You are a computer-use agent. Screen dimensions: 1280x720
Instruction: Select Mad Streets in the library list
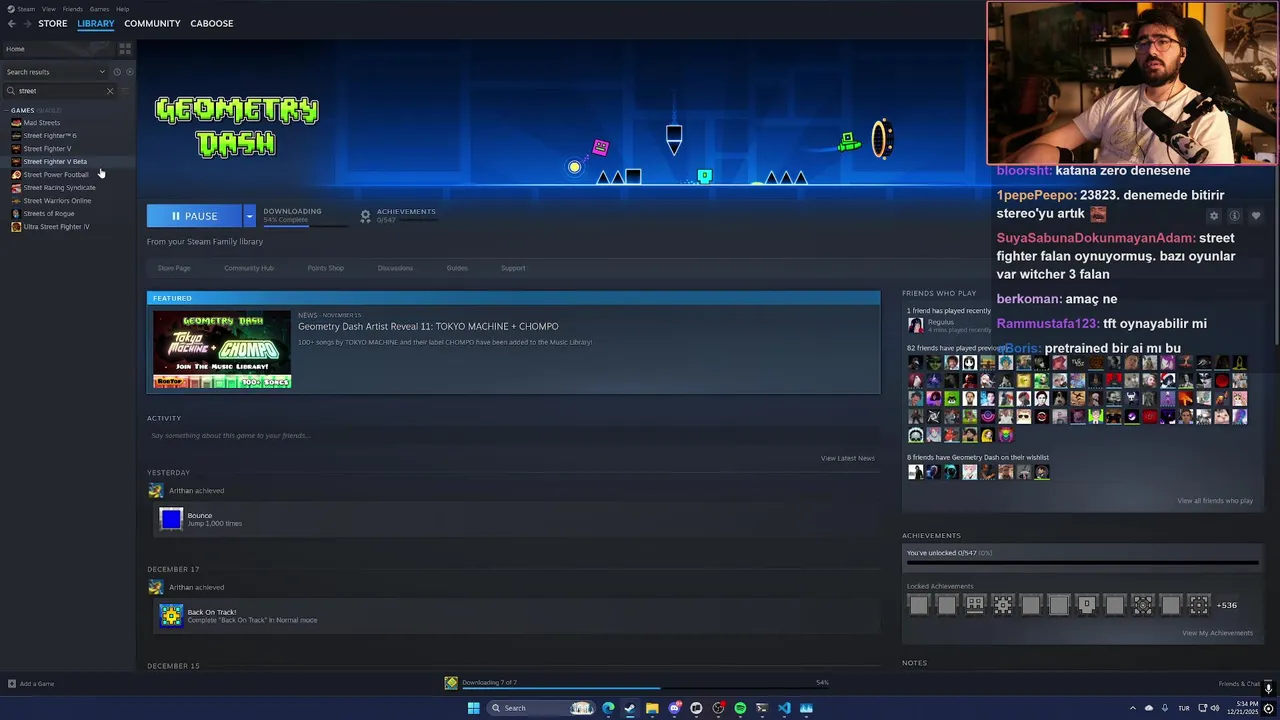click(42, 123)
